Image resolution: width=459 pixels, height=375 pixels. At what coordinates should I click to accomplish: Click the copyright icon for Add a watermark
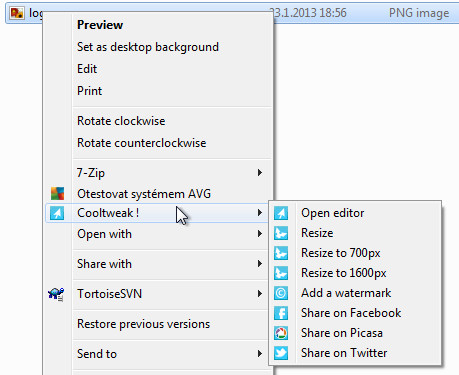[281, 293]
